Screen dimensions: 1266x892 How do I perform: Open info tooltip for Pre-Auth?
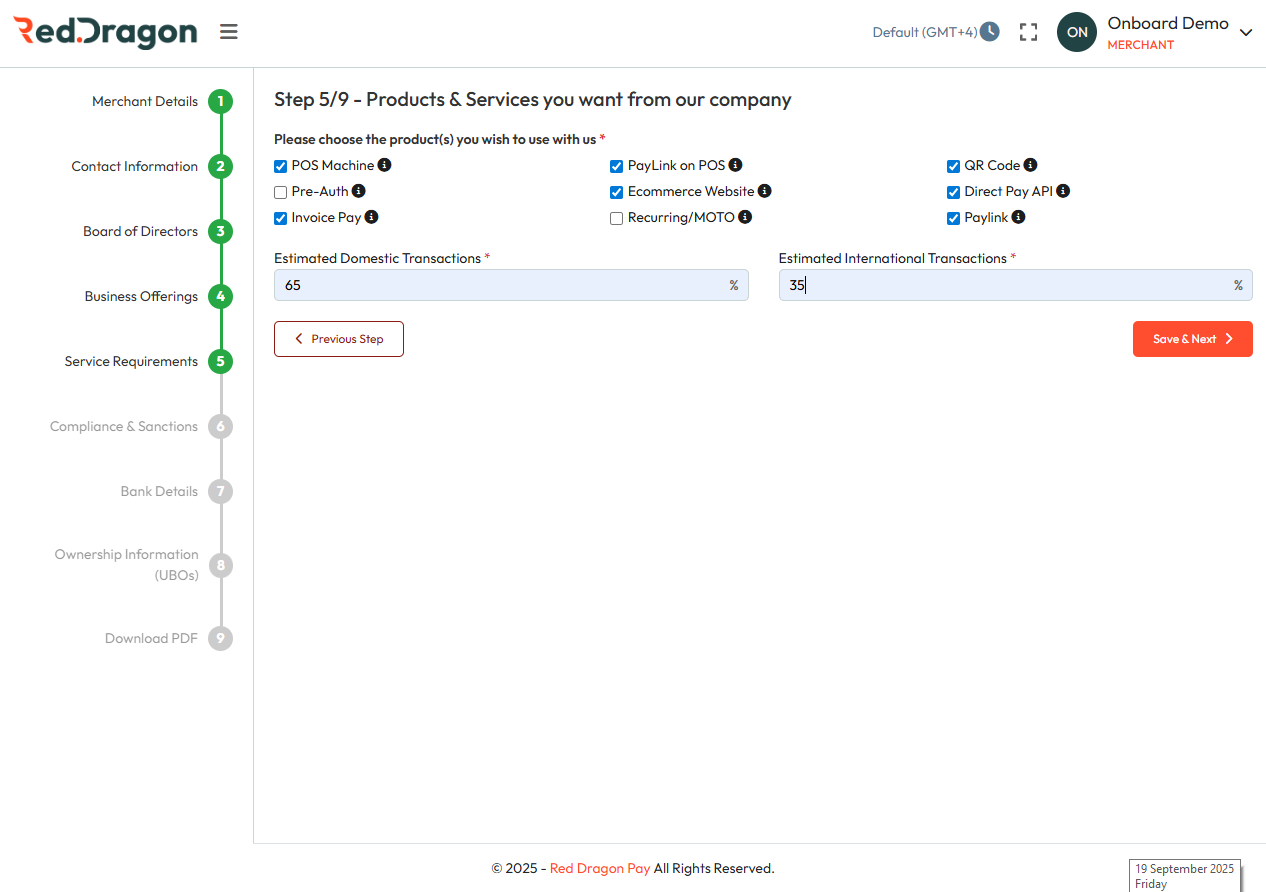(359, 191)
